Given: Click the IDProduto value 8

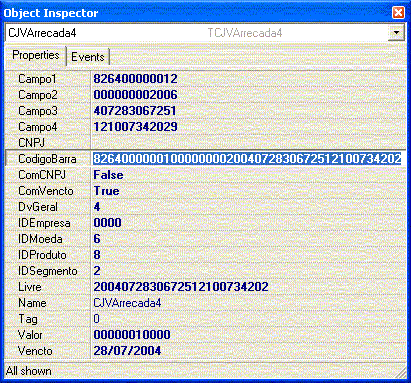Looking at the screenshot, I should 97,255.
